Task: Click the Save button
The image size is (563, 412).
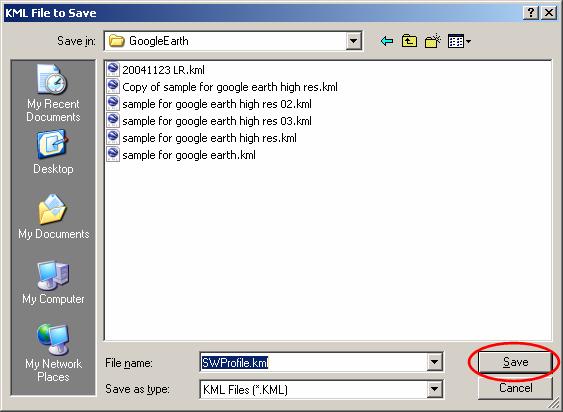Action: pyautogui.click(x=515, y=362)
